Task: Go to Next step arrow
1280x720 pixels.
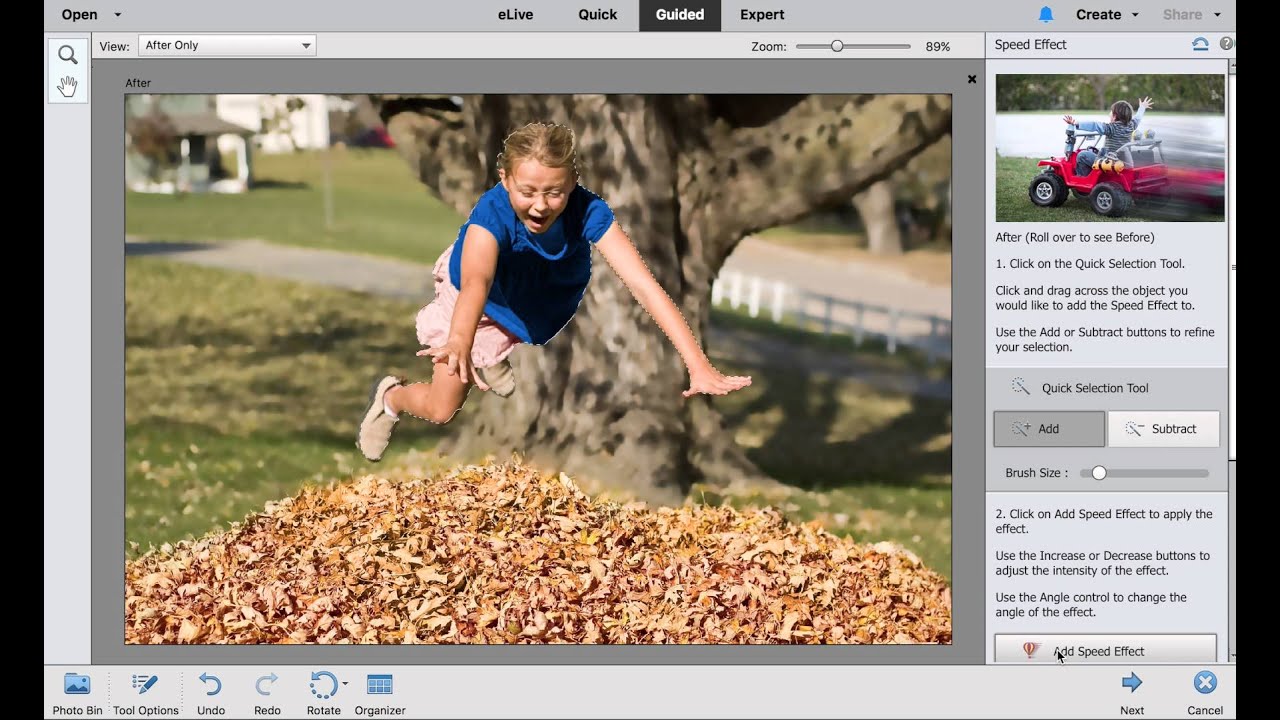Action: click(x=1132, y=683)
